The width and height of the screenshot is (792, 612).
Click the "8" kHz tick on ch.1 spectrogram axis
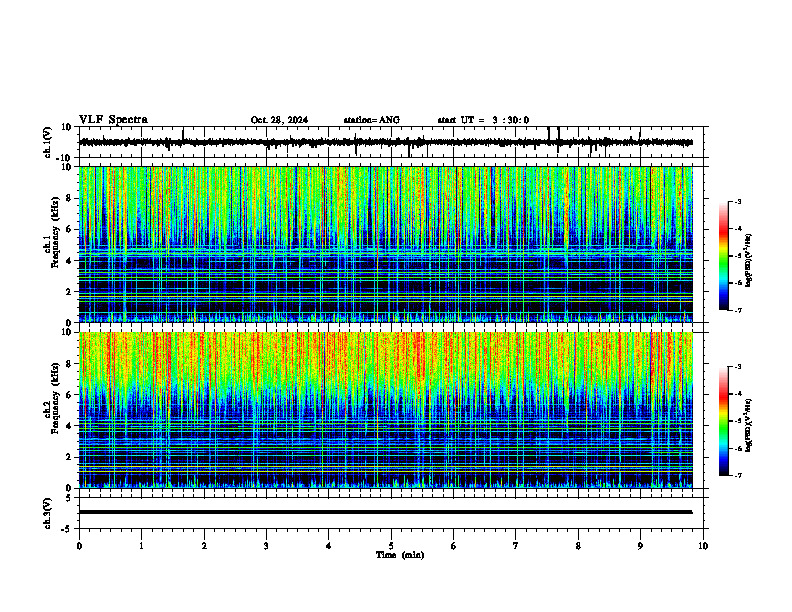[70, 198]
